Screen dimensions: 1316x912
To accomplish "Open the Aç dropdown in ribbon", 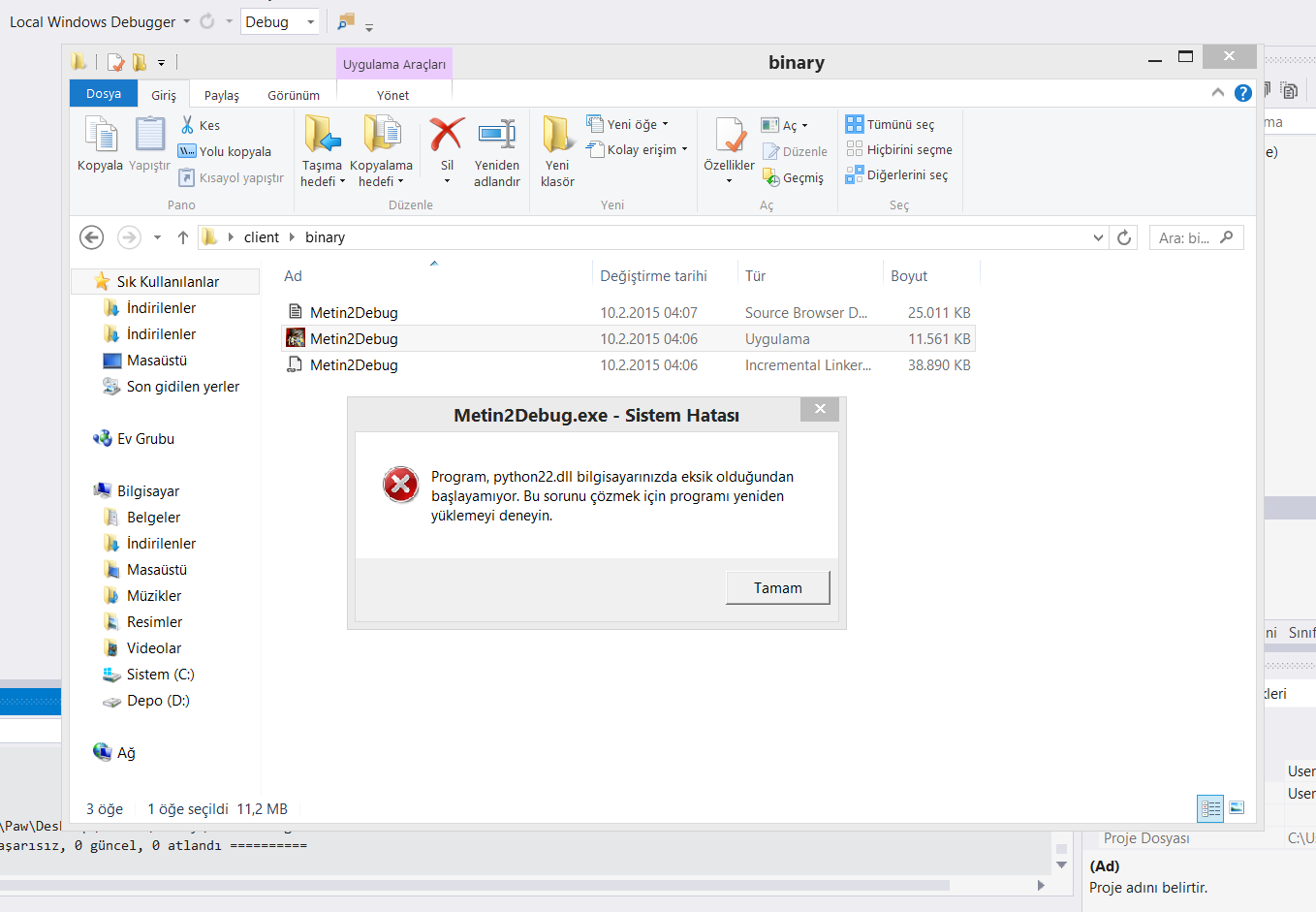I will [784, 125].
